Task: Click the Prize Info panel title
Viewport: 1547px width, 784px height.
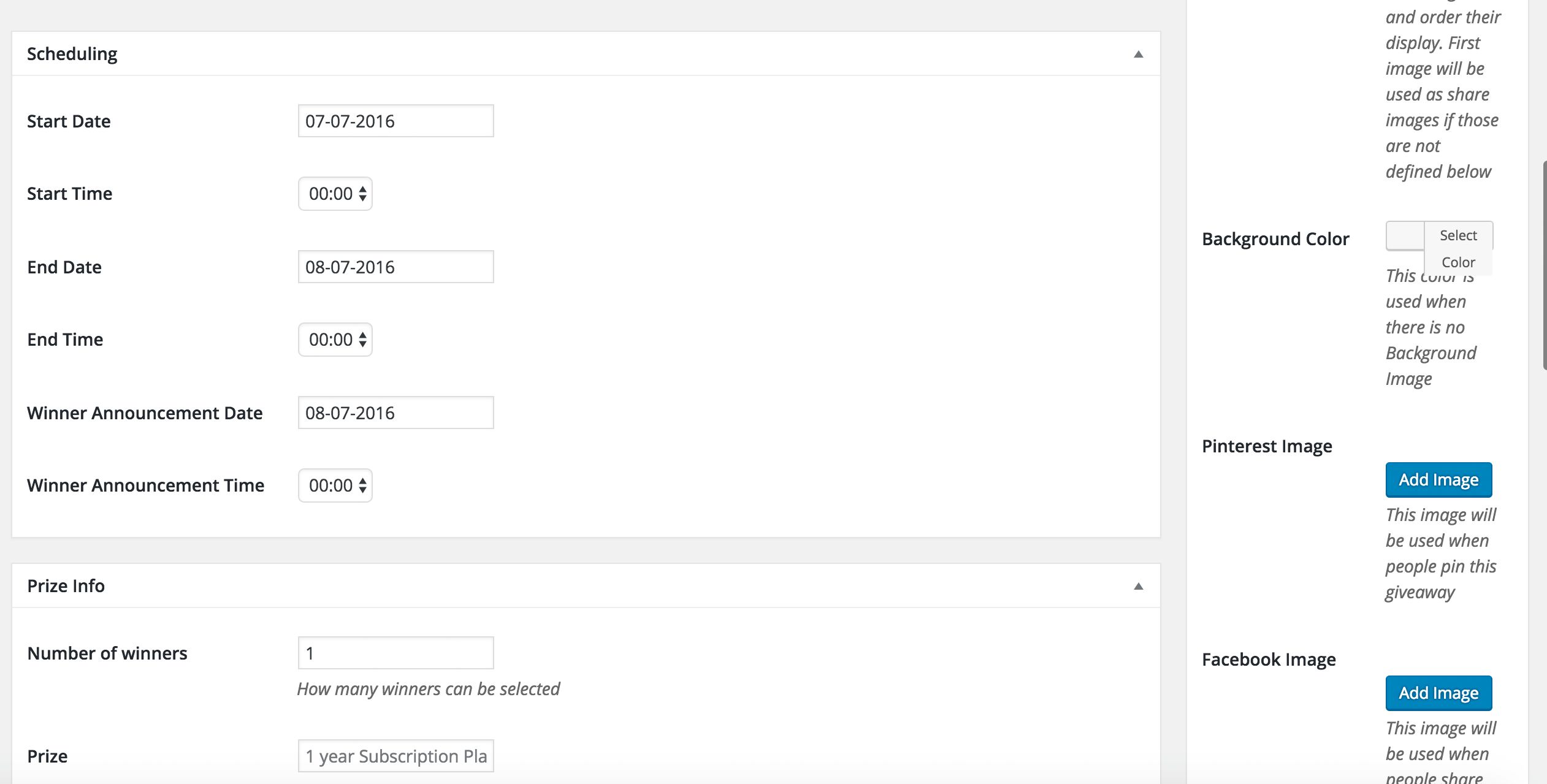Action: click(66, 586)
